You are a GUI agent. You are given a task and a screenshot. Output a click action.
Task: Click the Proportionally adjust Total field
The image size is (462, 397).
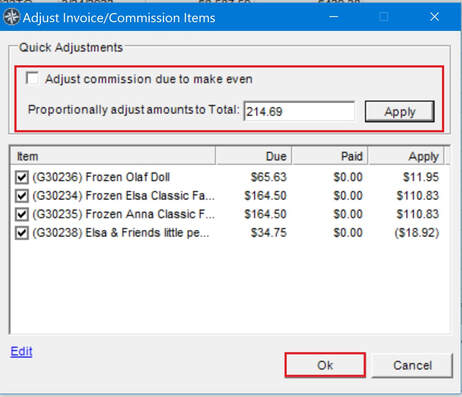click(x=299, y=111)
